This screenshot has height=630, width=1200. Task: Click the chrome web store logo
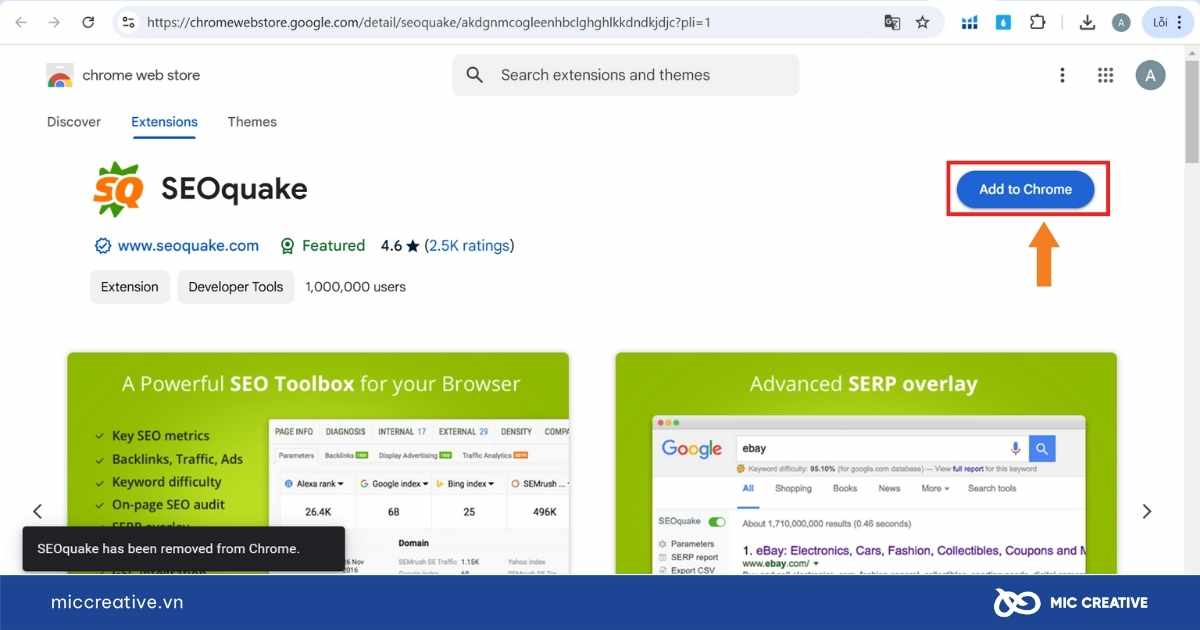[x=60, y=75]
